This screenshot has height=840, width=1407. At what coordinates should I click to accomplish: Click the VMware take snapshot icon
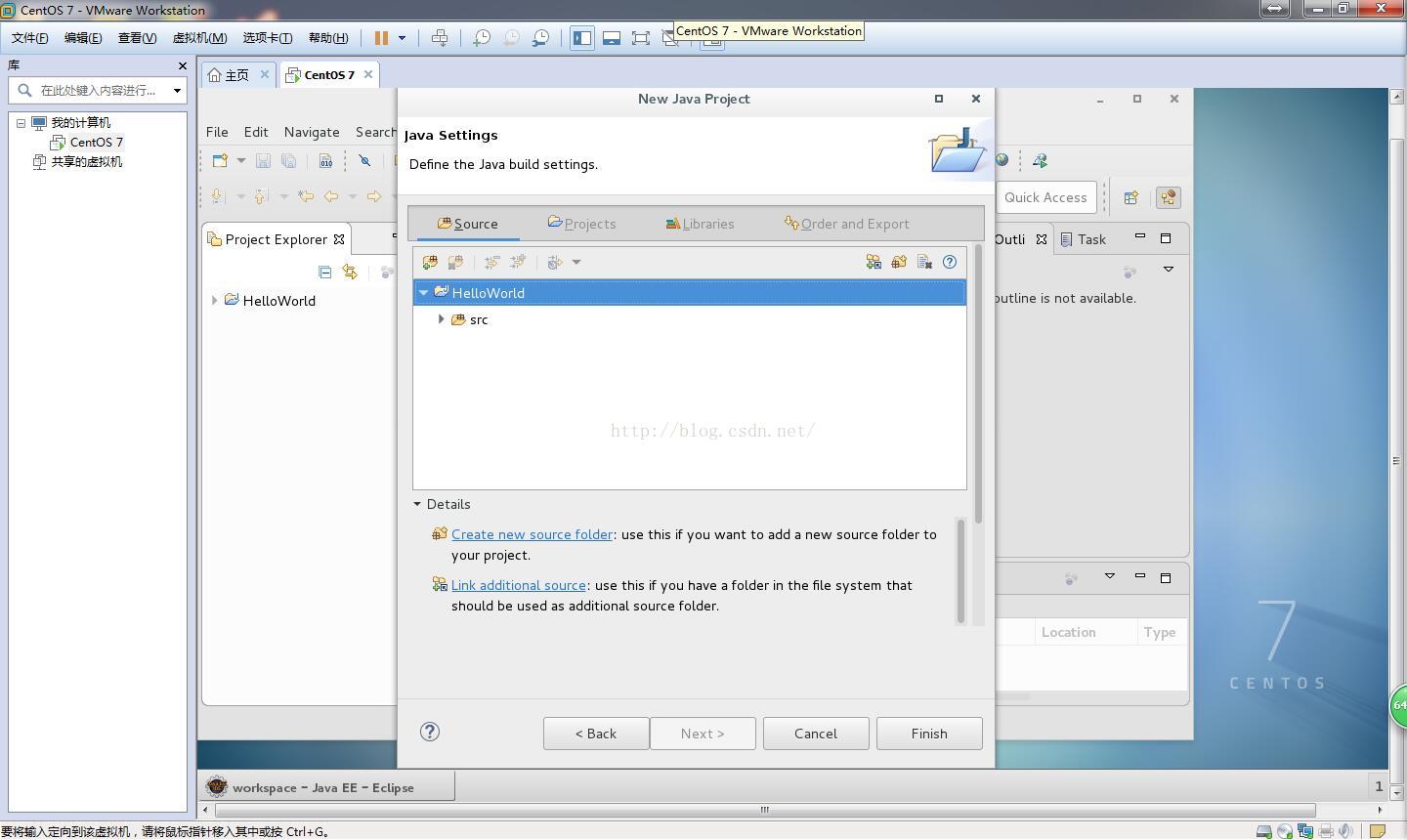point(482,38)
